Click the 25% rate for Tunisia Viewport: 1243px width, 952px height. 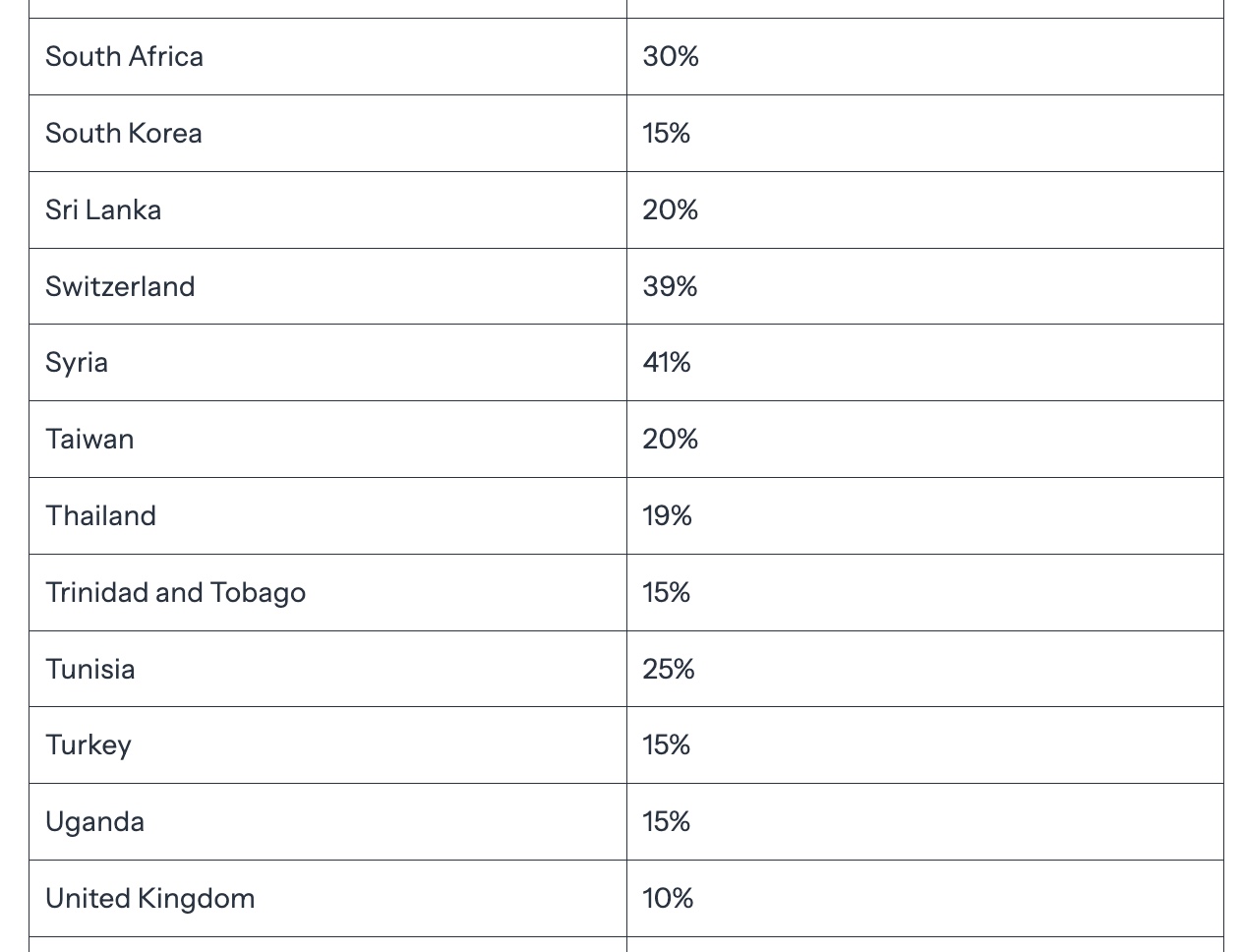click(669, 670)
